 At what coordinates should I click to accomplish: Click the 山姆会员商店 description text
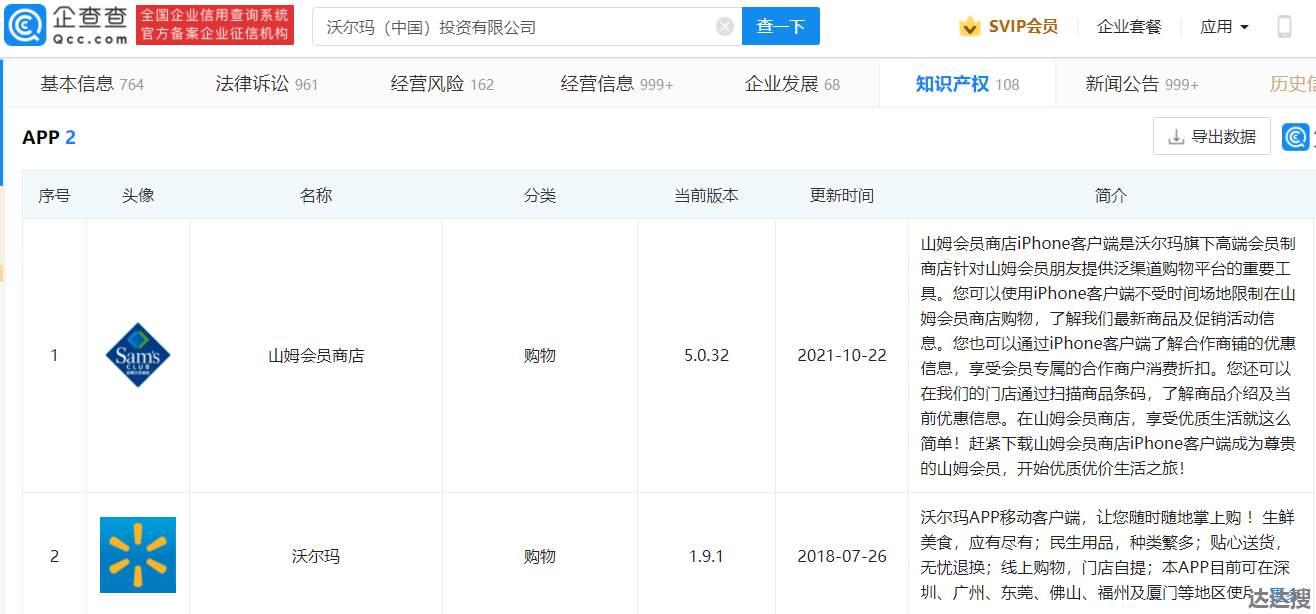[x=1109, y=355]
